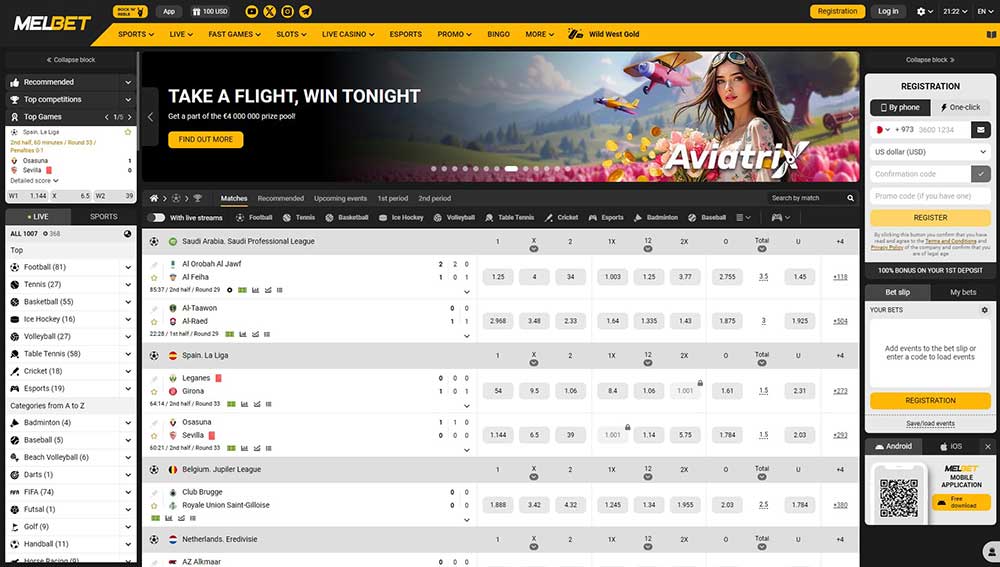Click the top Registration button
1000x567 pixels.
[x=837, y=11]
